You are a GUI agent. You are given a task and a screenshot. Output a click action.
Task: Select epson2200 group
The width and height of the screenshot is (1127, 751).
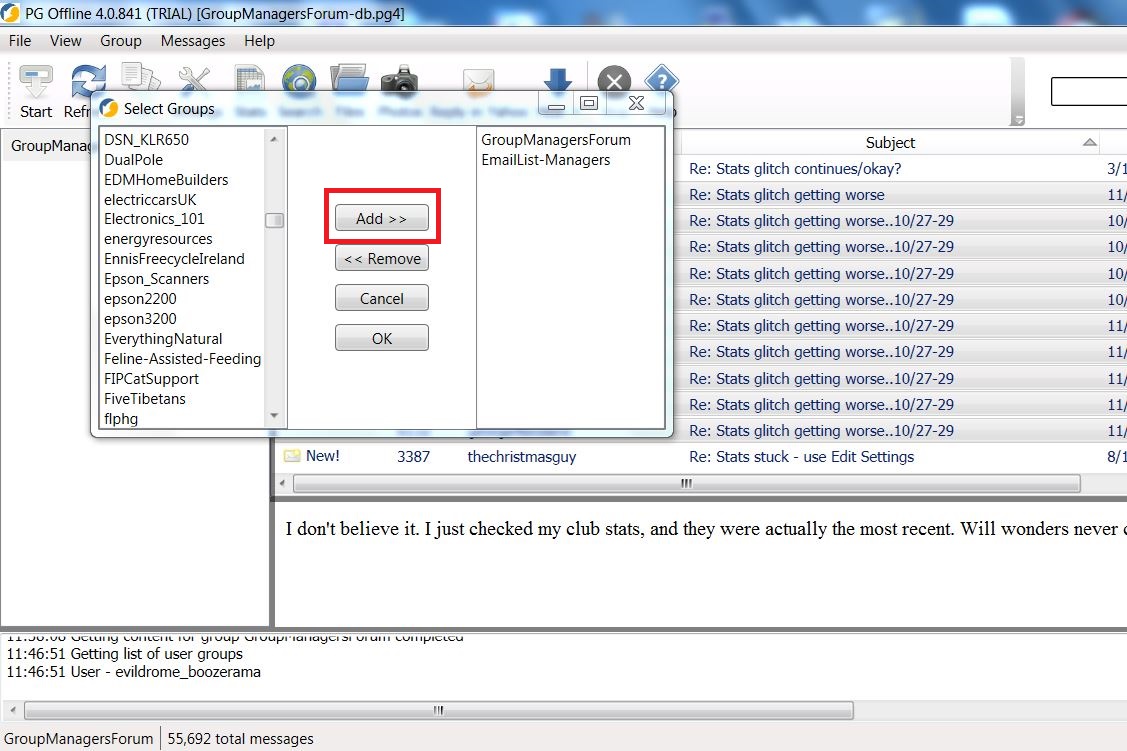coord(140,298)
